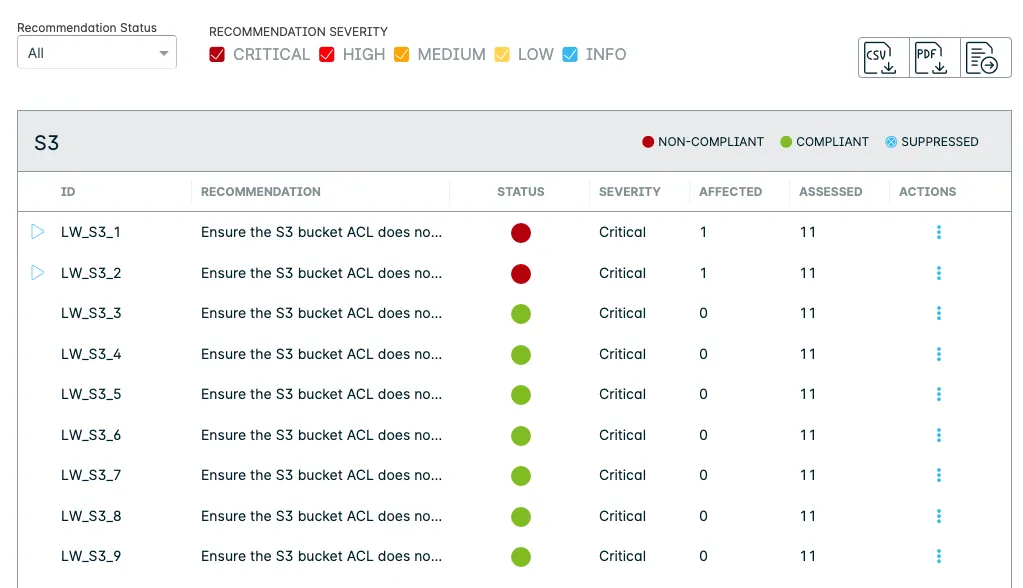Open actions menu for LW_S3_1
The height and width of the screenshot is (588, 1023).
(x=939, y=232)
